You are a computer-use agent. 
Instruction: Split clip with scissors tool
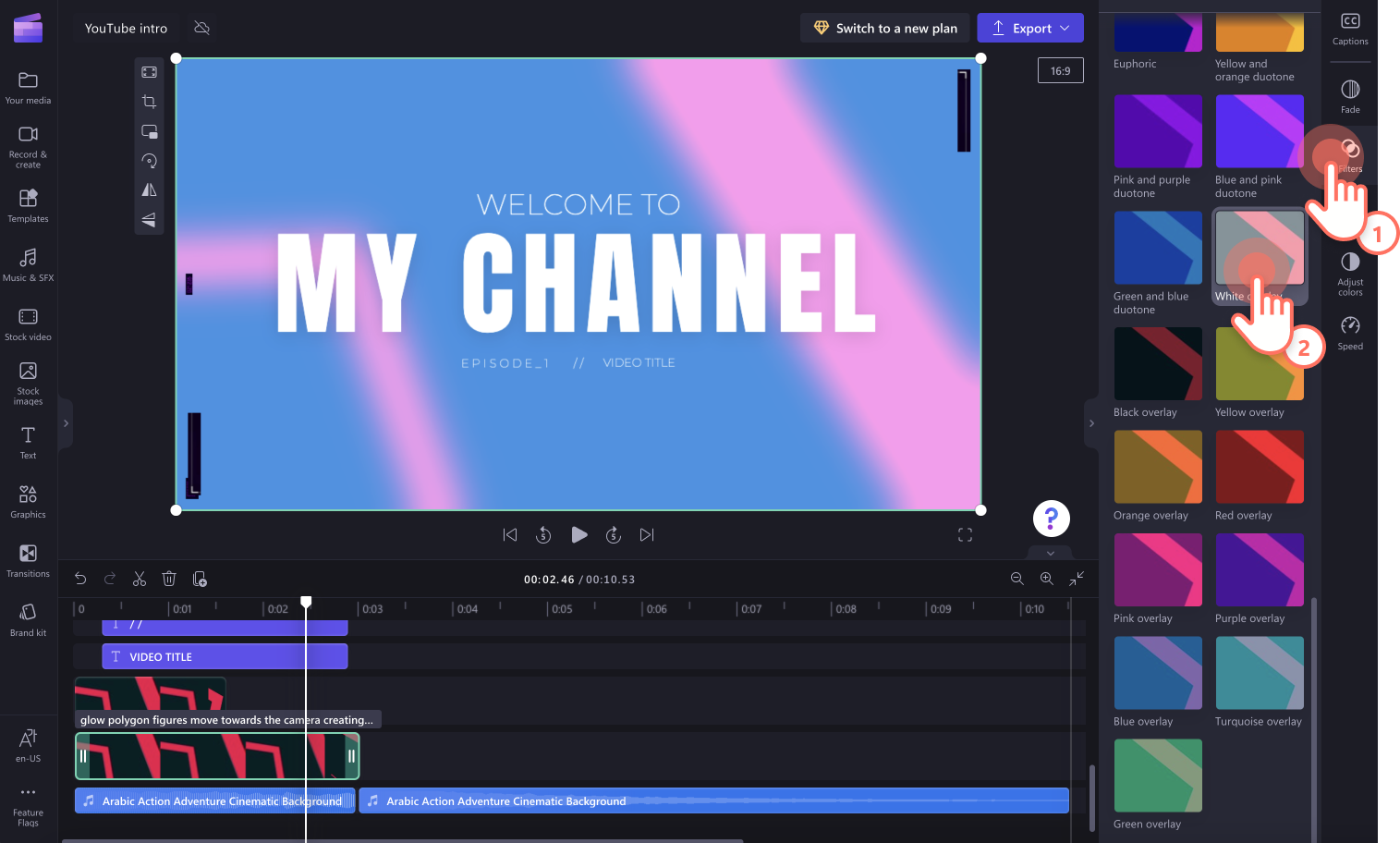(140, 579)
